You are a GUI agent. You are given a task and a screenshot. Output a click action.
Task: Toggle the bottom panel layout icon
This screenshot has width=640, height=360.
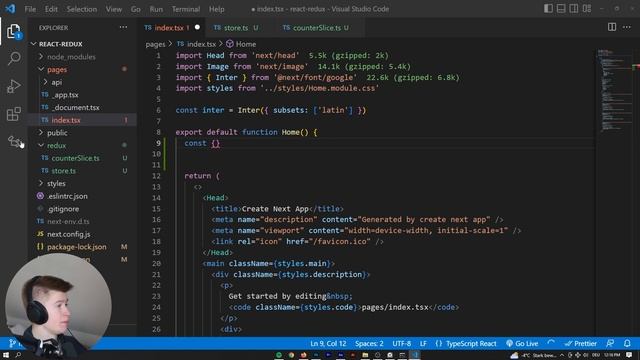561,9
